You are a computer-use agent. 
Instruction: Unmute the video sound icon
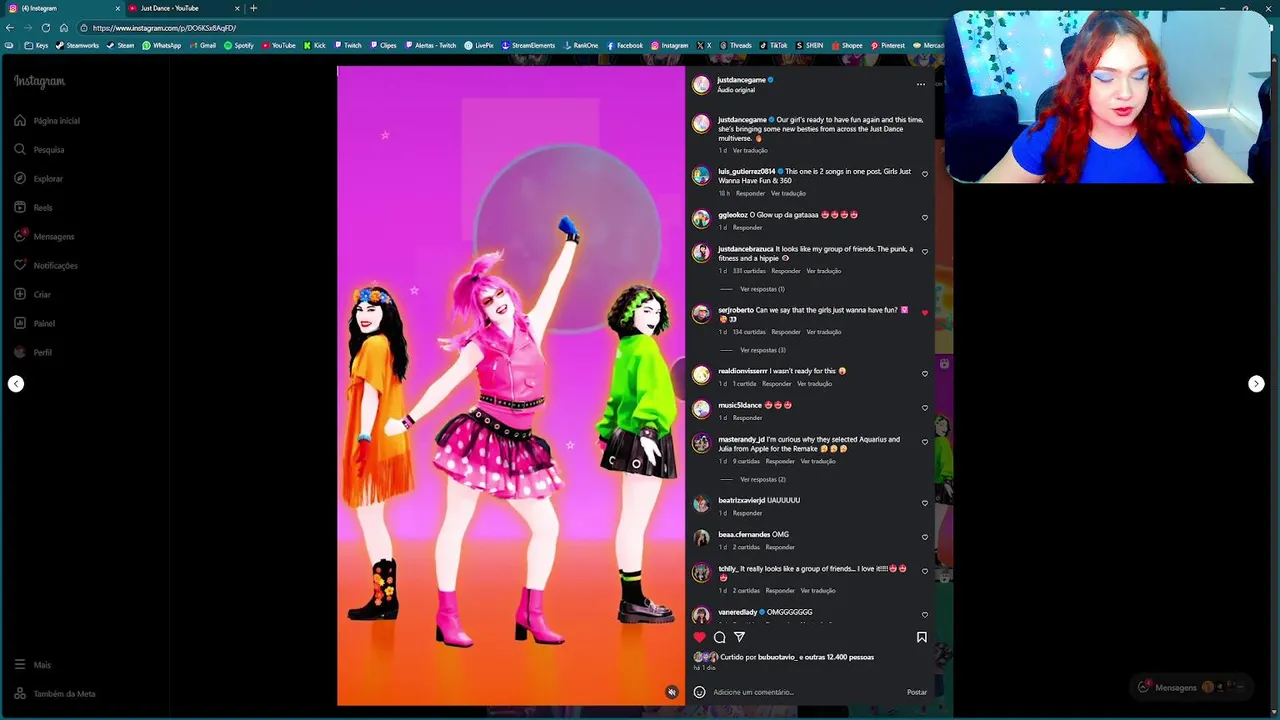pyautogui.click(x=671, y=692)
